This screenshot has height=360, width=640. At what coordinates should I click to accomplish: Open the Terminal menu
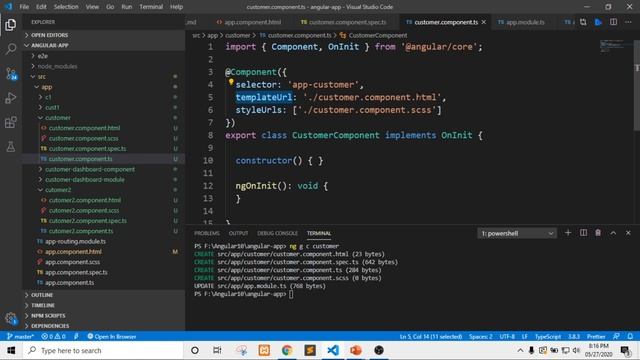[x=151, y=7]
